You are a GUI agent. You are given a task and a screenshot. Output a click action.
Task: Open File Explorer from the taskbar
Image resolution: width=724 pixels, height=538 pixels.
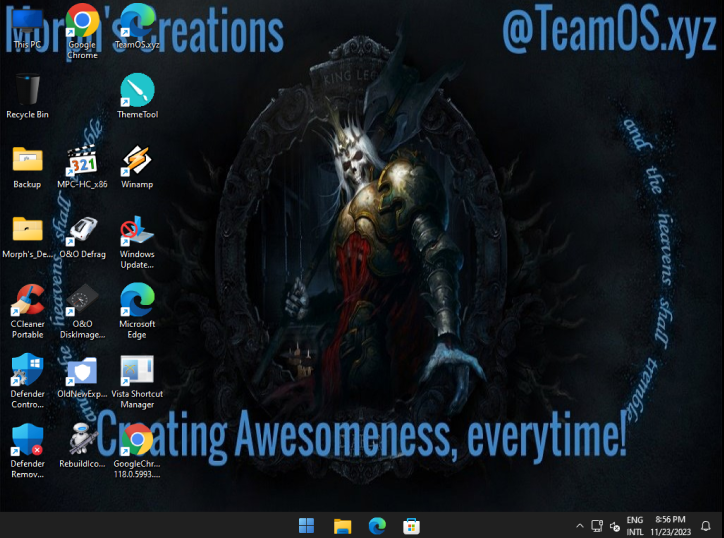click(342, 526)
